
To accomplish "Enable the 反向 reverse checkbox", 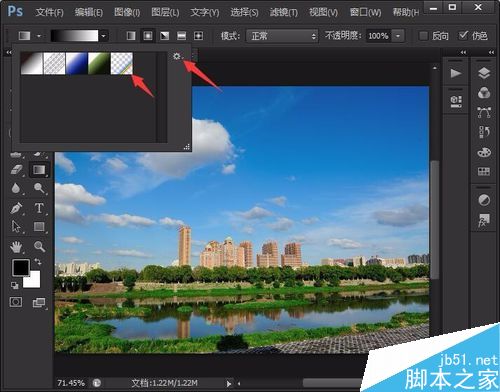I will tap(423, 35).
